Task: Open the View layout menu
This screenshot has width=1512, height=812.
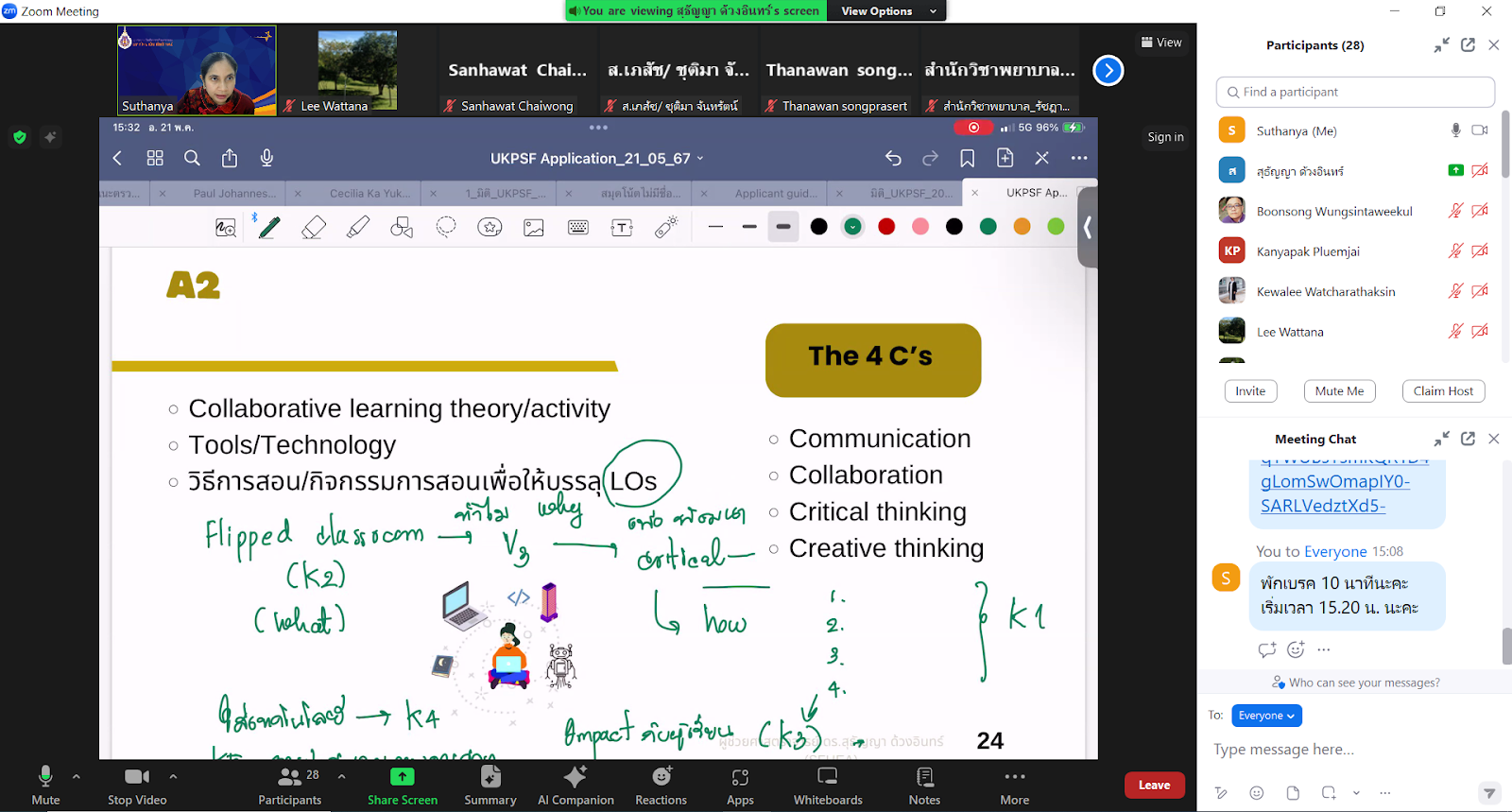Action: [1161, 43]
